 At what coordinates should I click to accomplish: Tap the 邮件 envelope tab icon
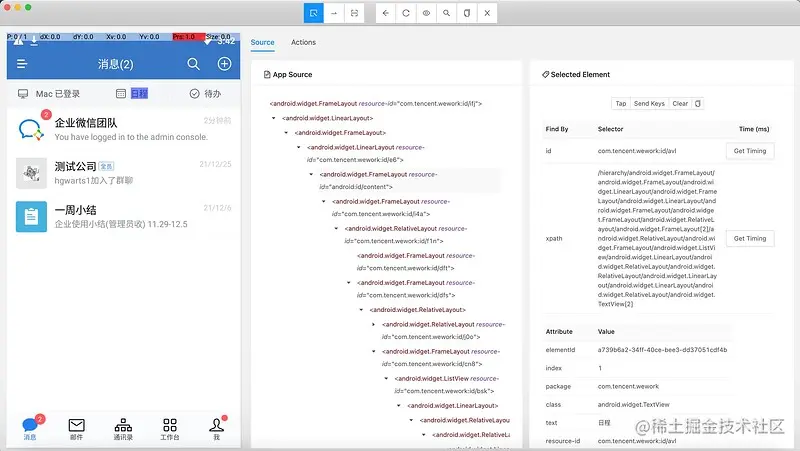77,424
